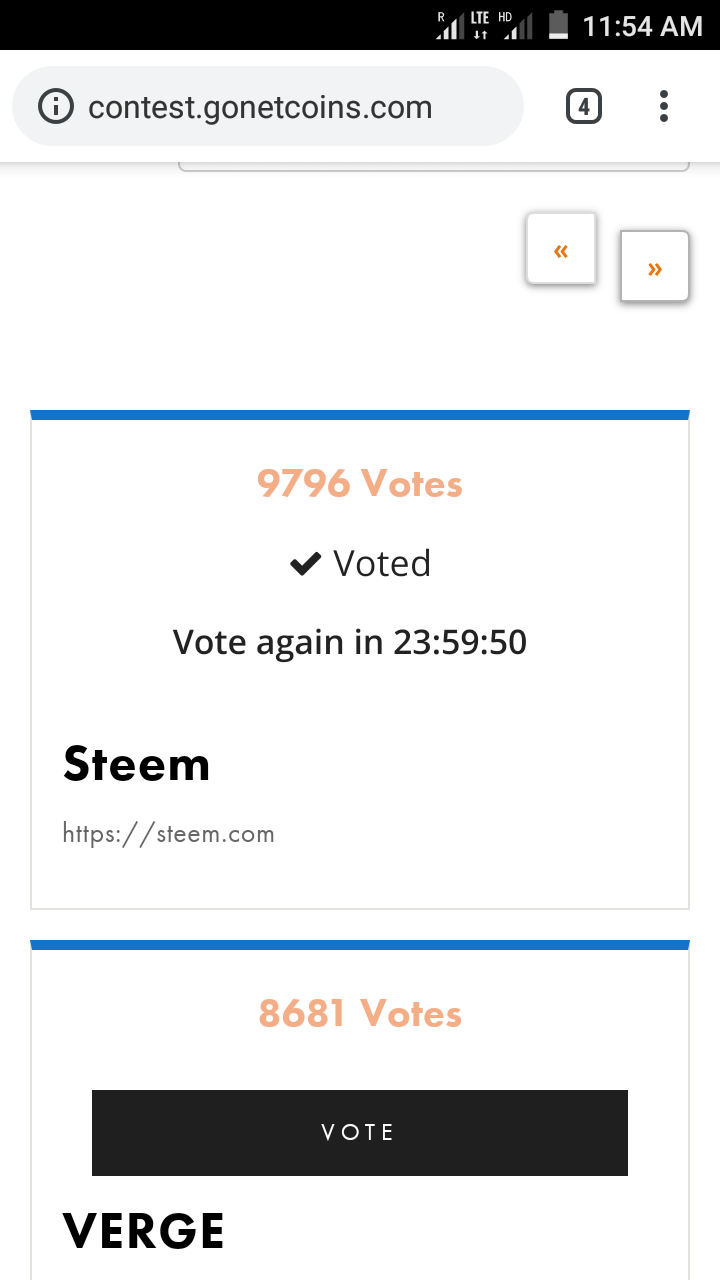This screenshot has width=720, height=1280.
Task: Tap the 9796 Votes count
Action: click(x=360, y=484)
